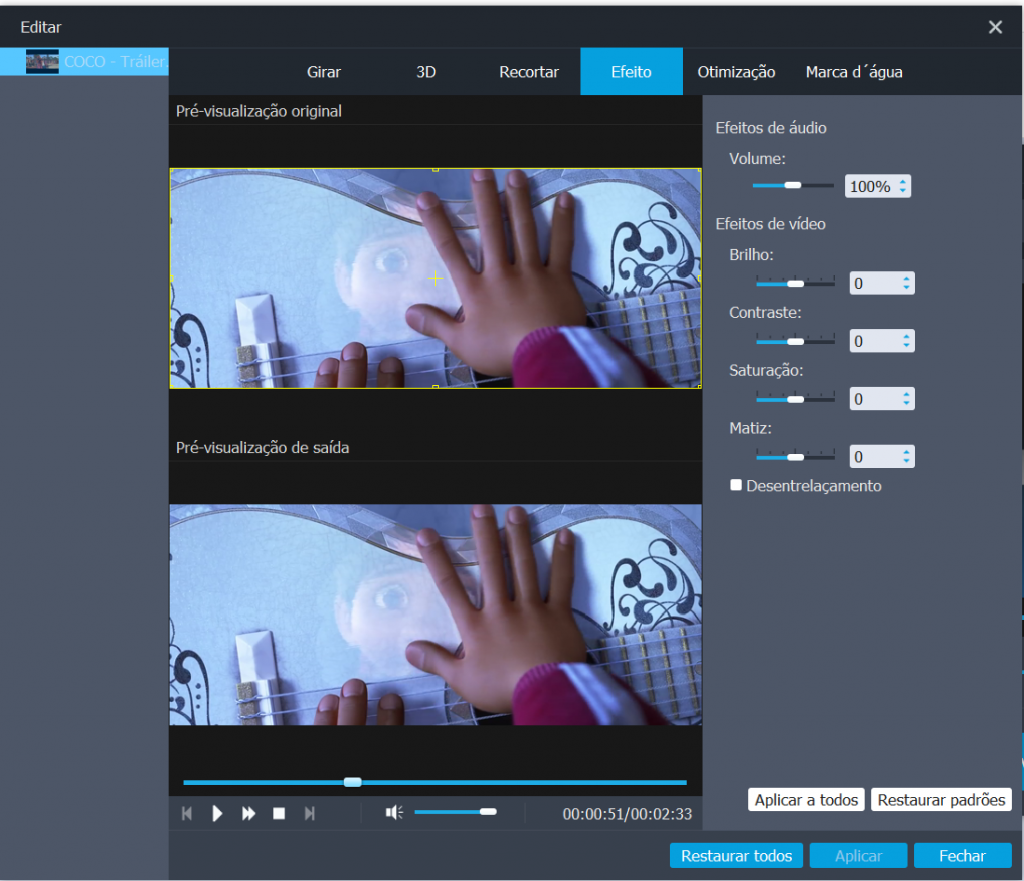Click the Aplicar a todos button
Viewport: 1024px width, 881px height.
point(806,800)
